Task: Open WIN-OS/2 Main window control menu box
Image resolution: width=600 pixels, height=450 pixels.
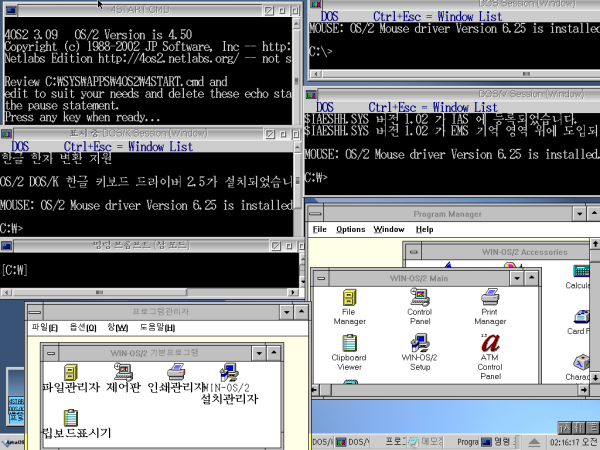Action: tap(320, 276)
